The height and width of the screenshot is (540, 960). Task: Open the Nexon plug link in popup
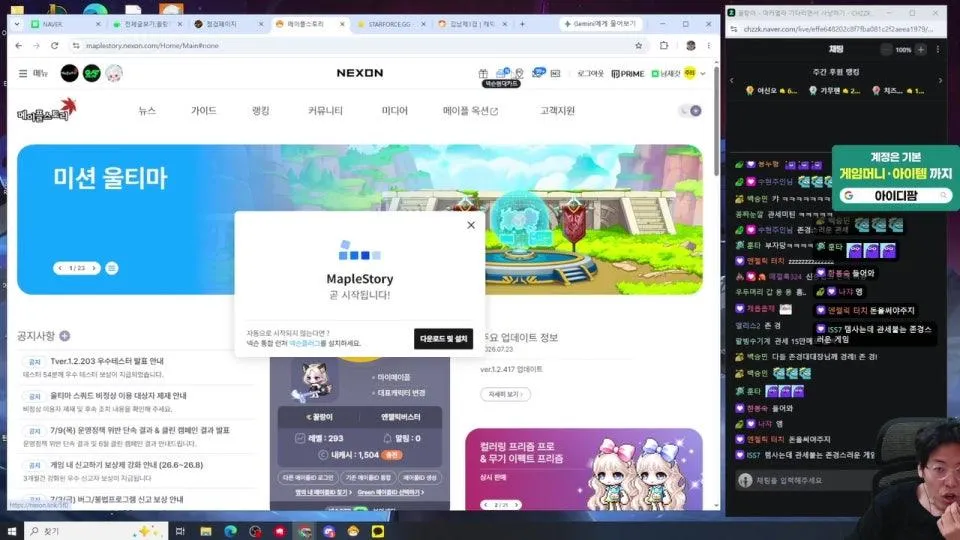[304, 343]
